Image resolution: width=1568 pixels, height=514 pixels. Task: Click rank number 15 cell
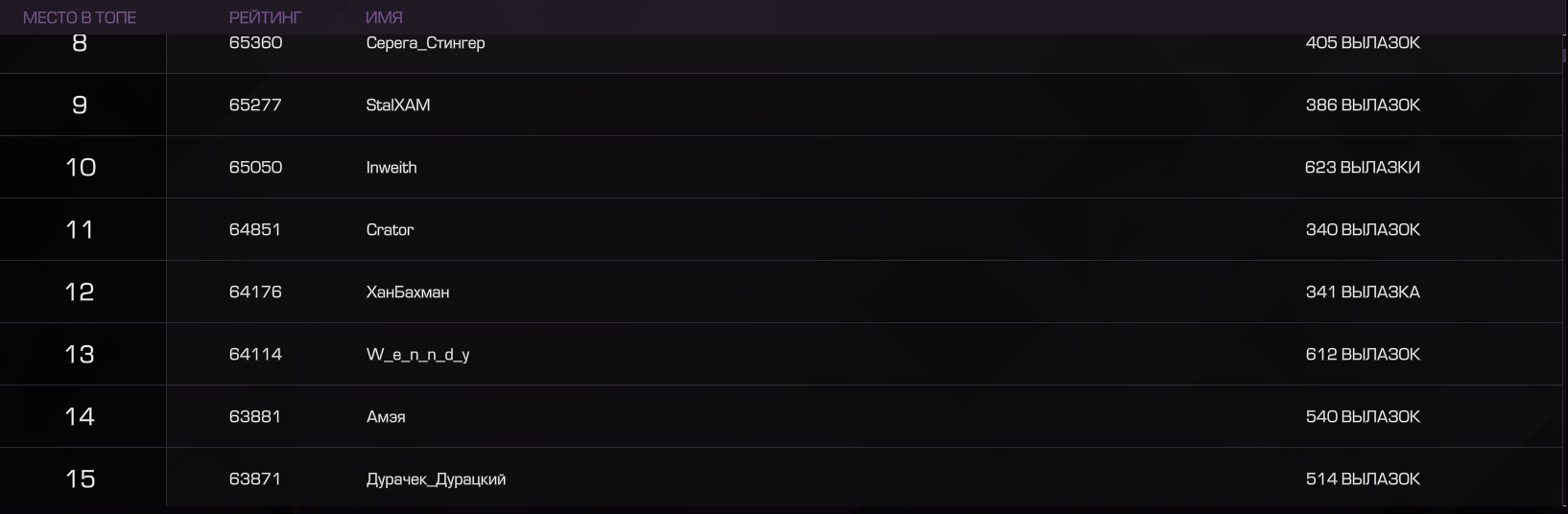pyautogui.click(x=81, y=478)
